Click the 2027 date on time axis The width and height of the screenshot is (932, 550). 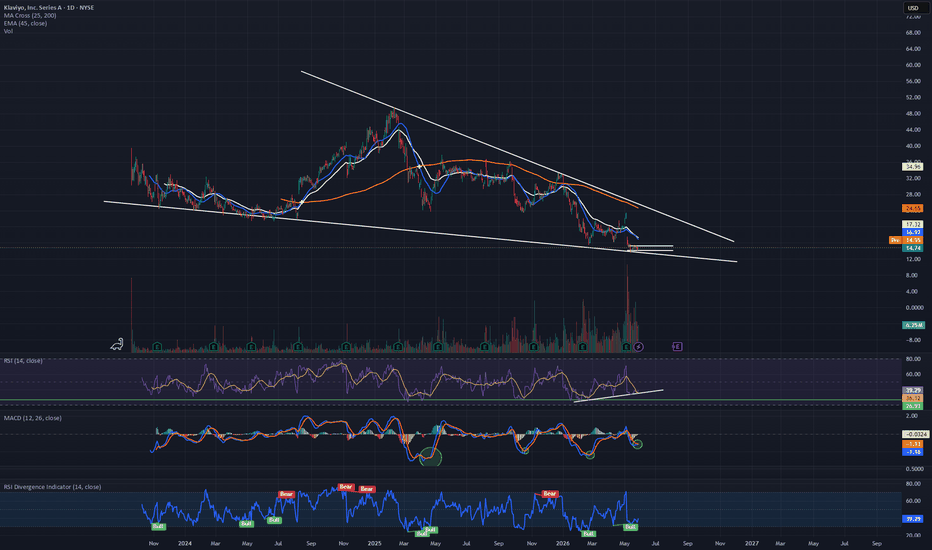[751, 543]
